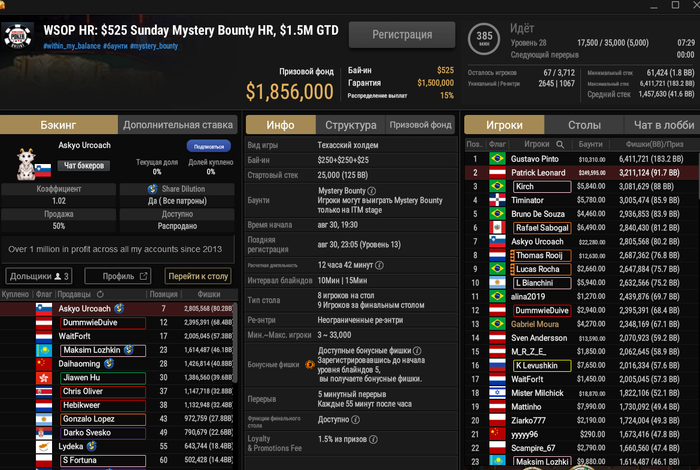Click the Argentina flag beside L Bianchini

point(497,283)
